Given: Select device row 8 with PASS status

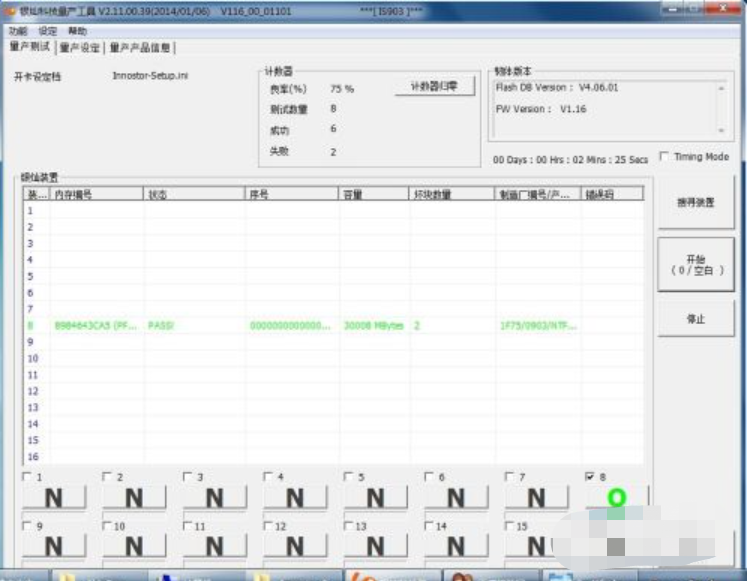Looking at the screenshot, I should pyautogui.click(x=333, y=326).
